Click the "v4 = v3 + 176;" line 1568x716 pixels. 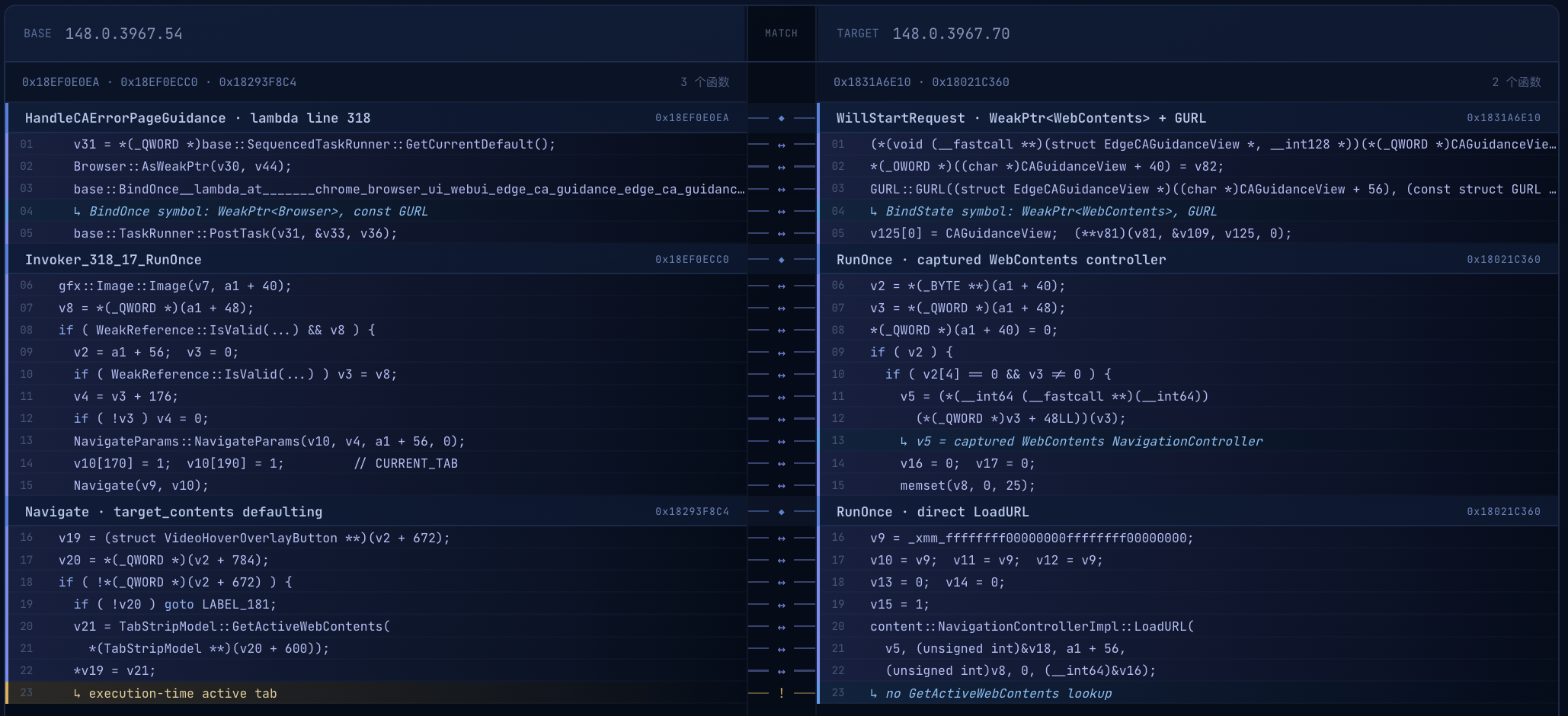tap(376, 396)
